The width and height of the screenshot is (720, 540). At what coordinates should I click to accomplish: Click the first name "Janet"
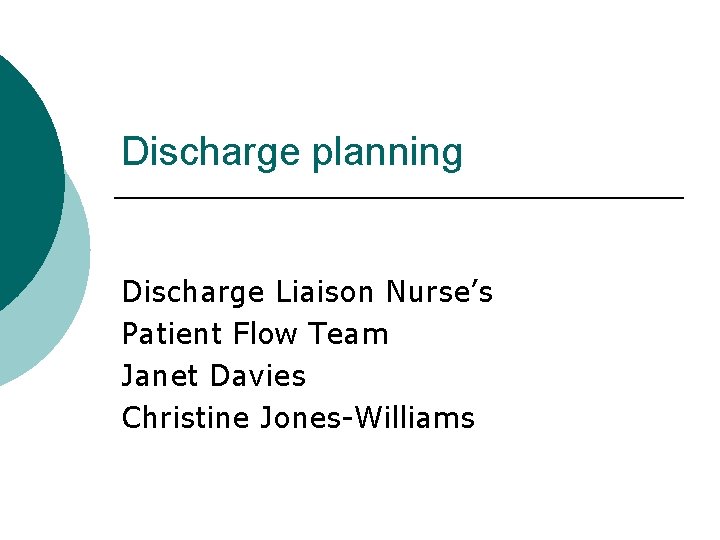pos(161,376)
